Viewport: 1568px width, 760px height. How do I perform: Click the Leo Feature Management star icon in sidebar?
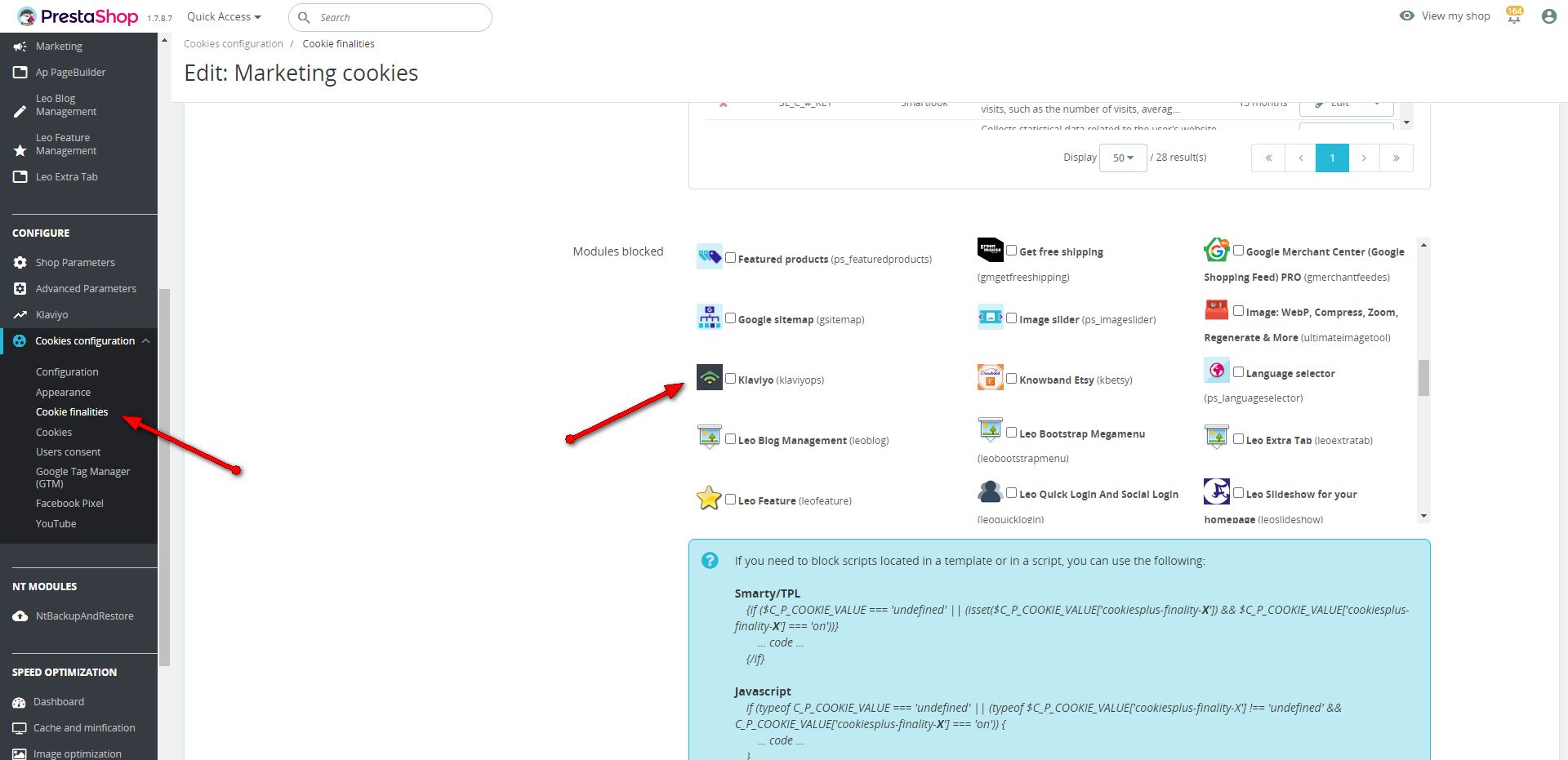tap(20, 151)
